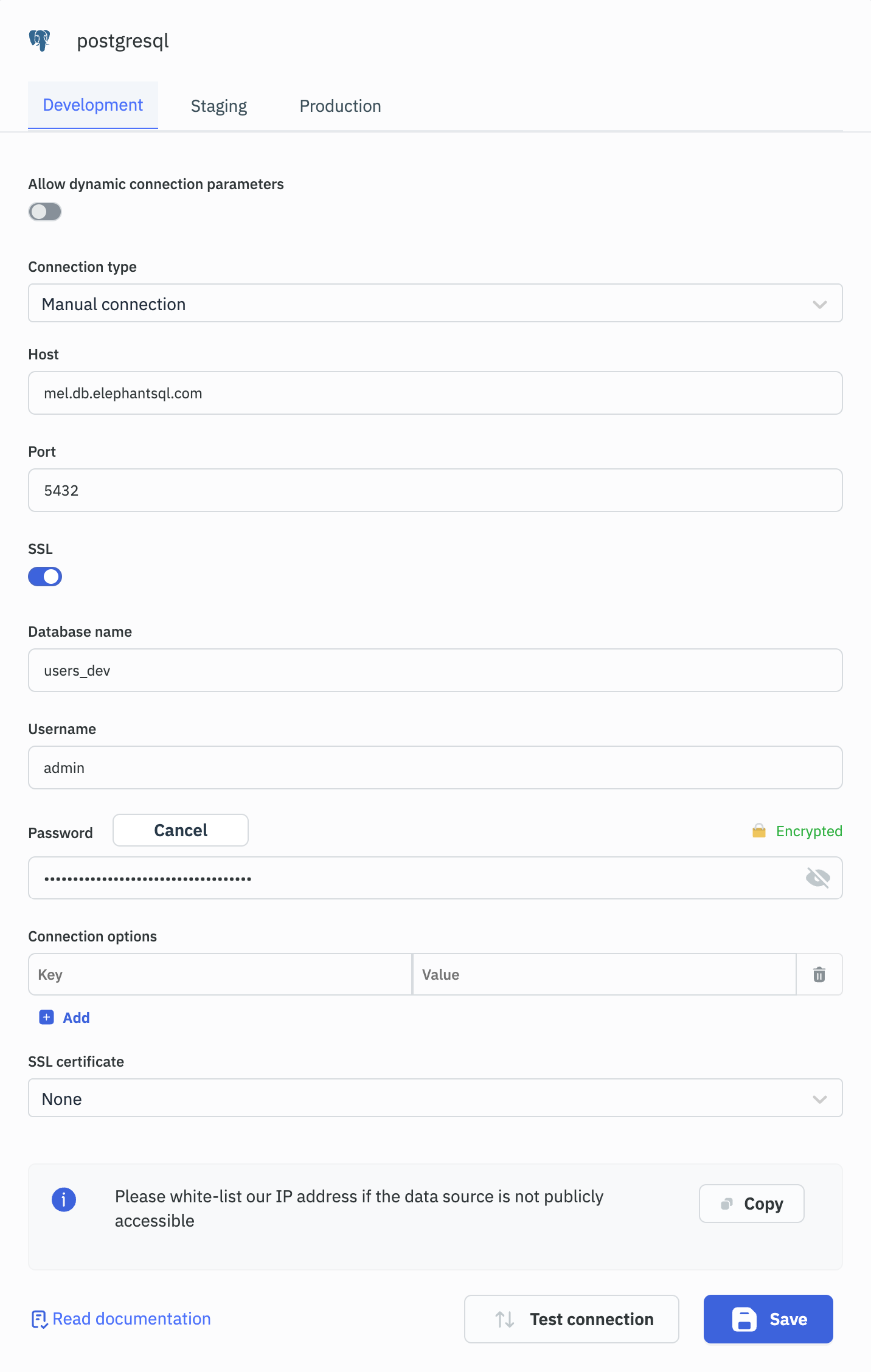
Task: Click the blue info circle icon
Action: [64, 1200]
